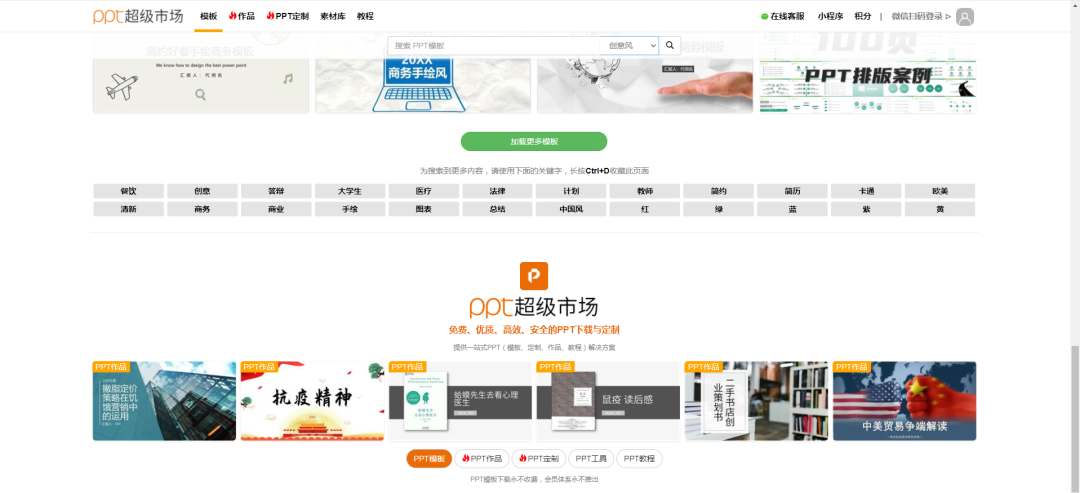Switch to the PPT定制 pill tab at bottom
The height and width of the screenshot is (493, 1080).
coord(539,459)
